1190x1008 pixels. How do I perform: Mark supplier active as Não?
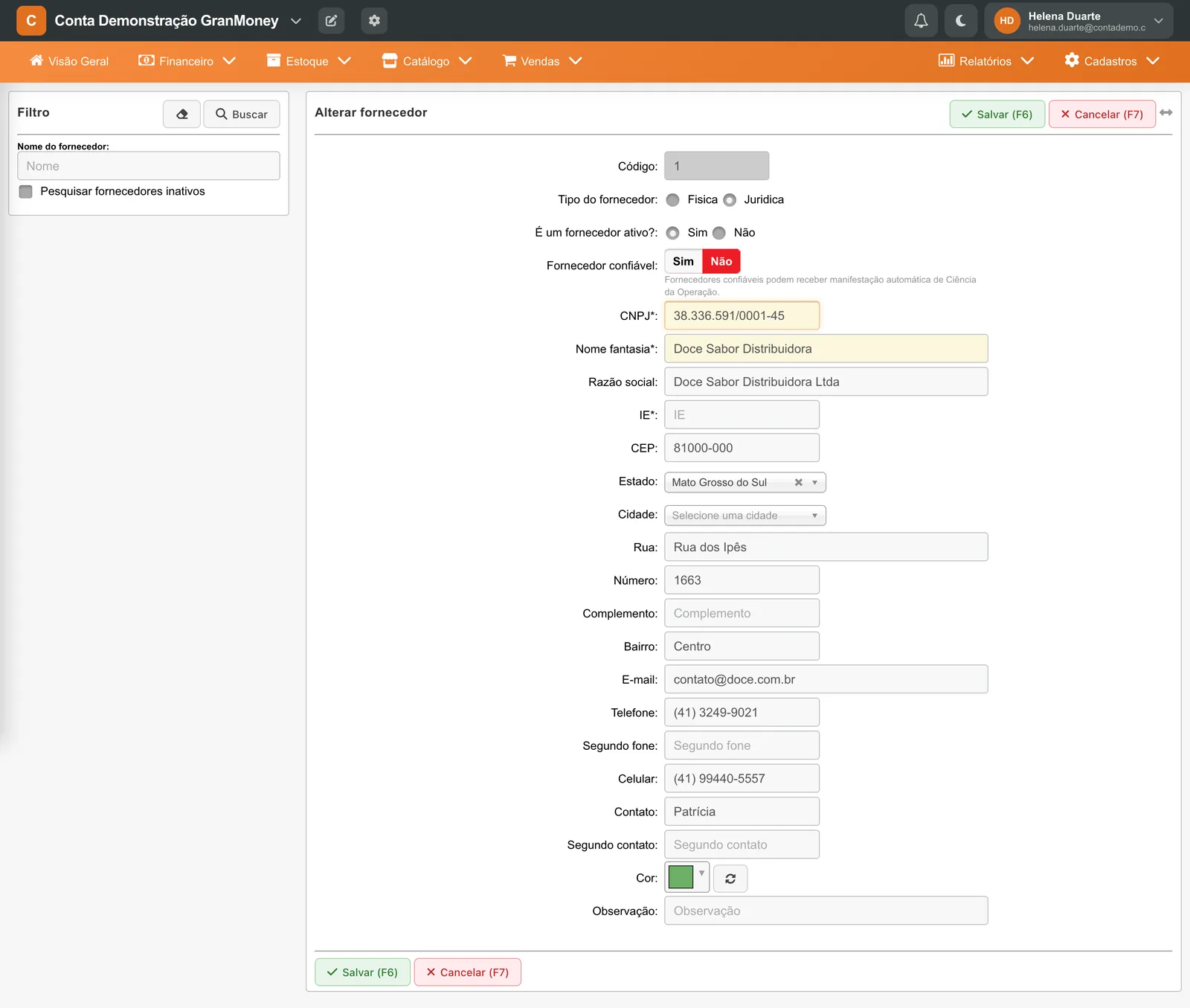click(x=719, y=233)
